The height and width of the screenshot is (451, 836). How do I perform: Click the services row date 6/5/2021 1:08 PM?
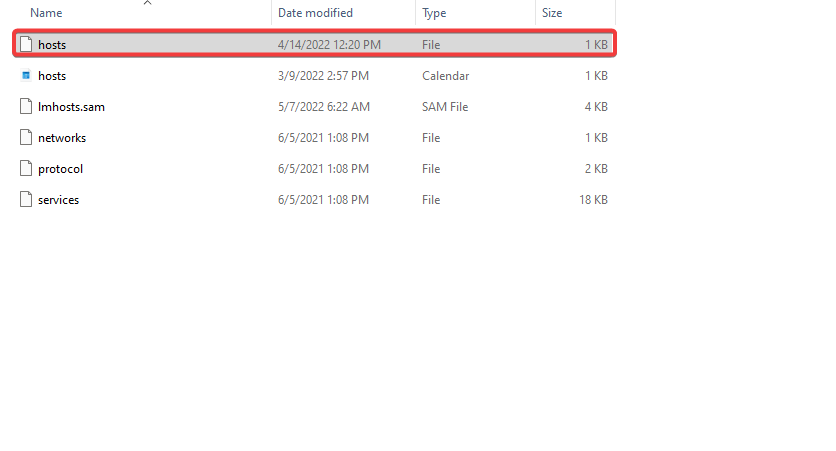click(323, 199)
